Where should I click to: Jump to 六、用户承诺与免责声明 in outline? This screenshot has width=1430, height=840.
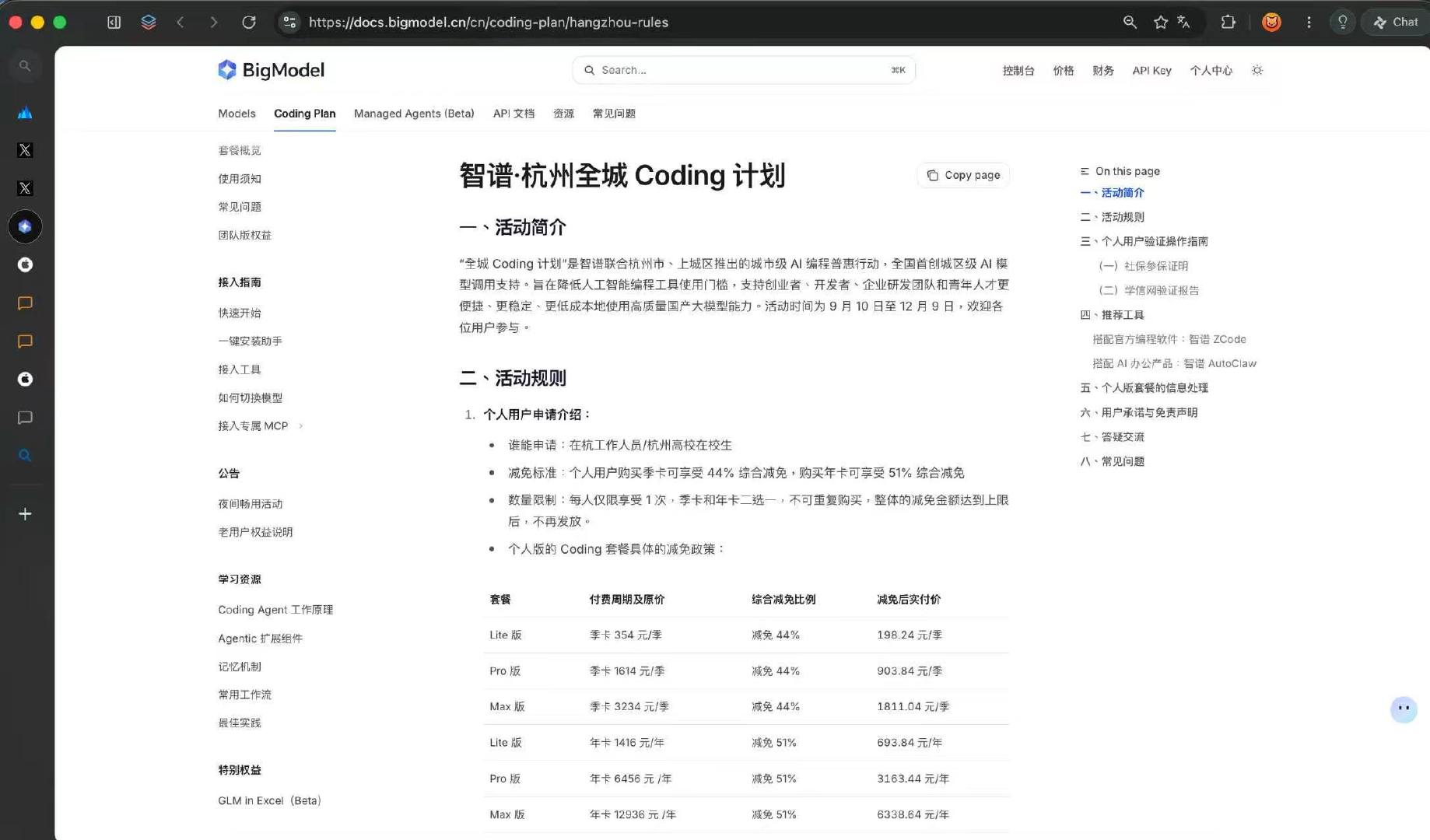[1138, 412]
